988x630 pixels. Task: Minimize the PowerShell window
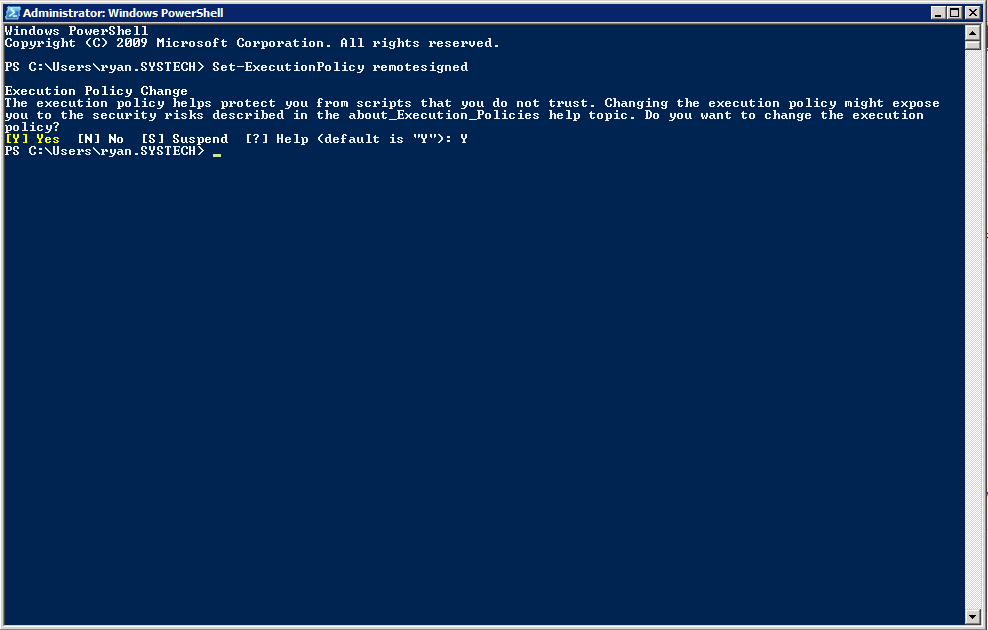coord(938,13)
